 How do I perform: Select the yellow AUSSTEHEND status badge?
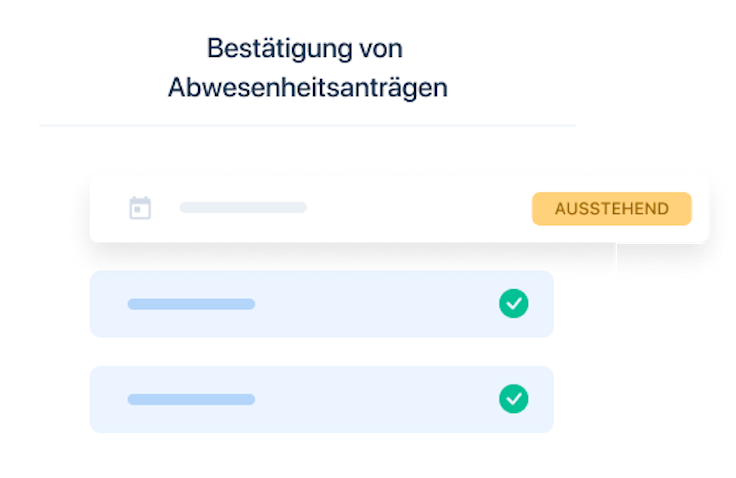coord(612,208)
